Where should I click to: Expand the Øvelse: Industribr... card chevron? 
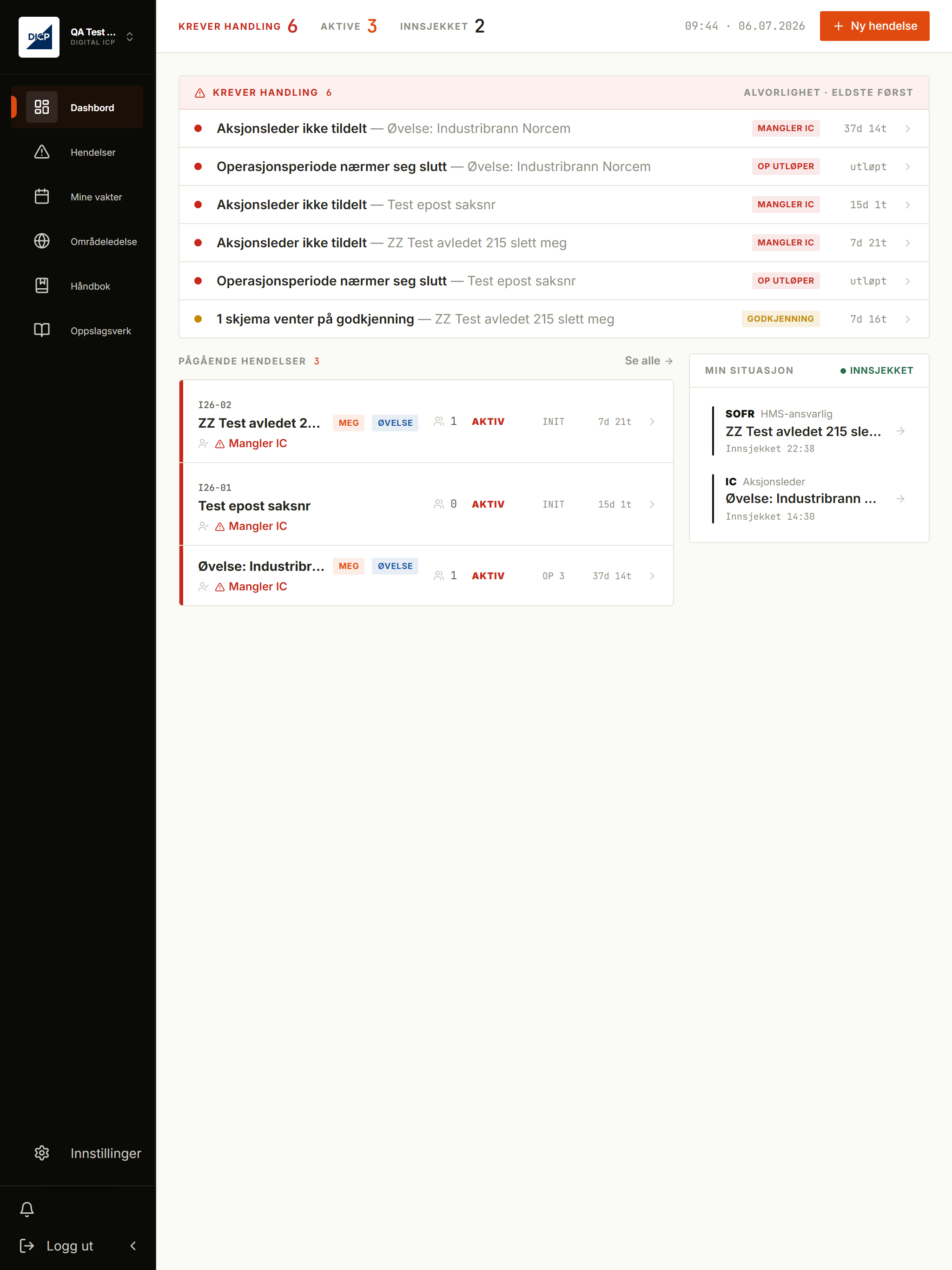click(x=652, y=576)
